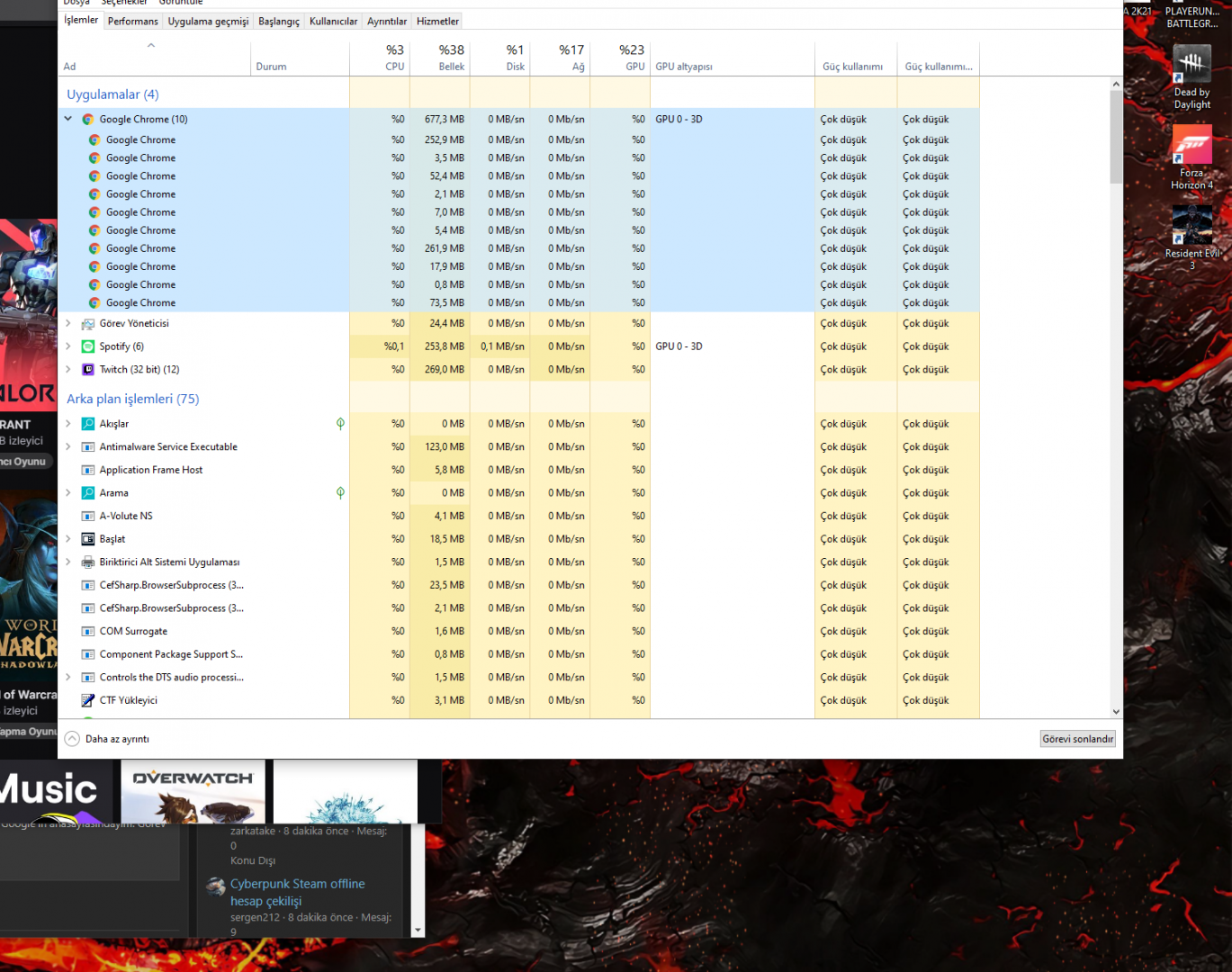Switch to the Başlangıç tab
Screen dimensions: 1232x972
[279, 21]
